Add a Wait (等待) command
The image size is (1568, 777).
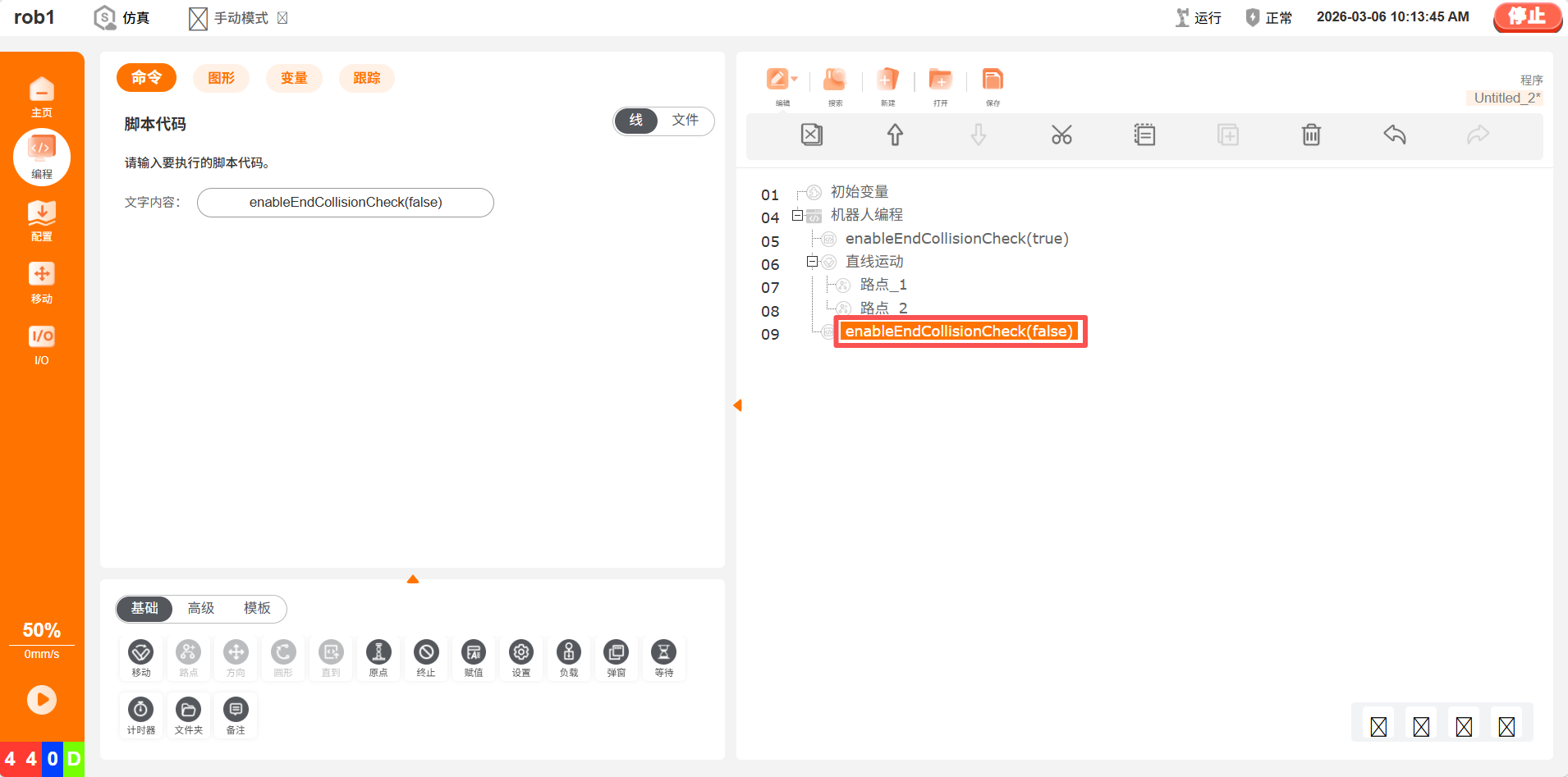663,657
